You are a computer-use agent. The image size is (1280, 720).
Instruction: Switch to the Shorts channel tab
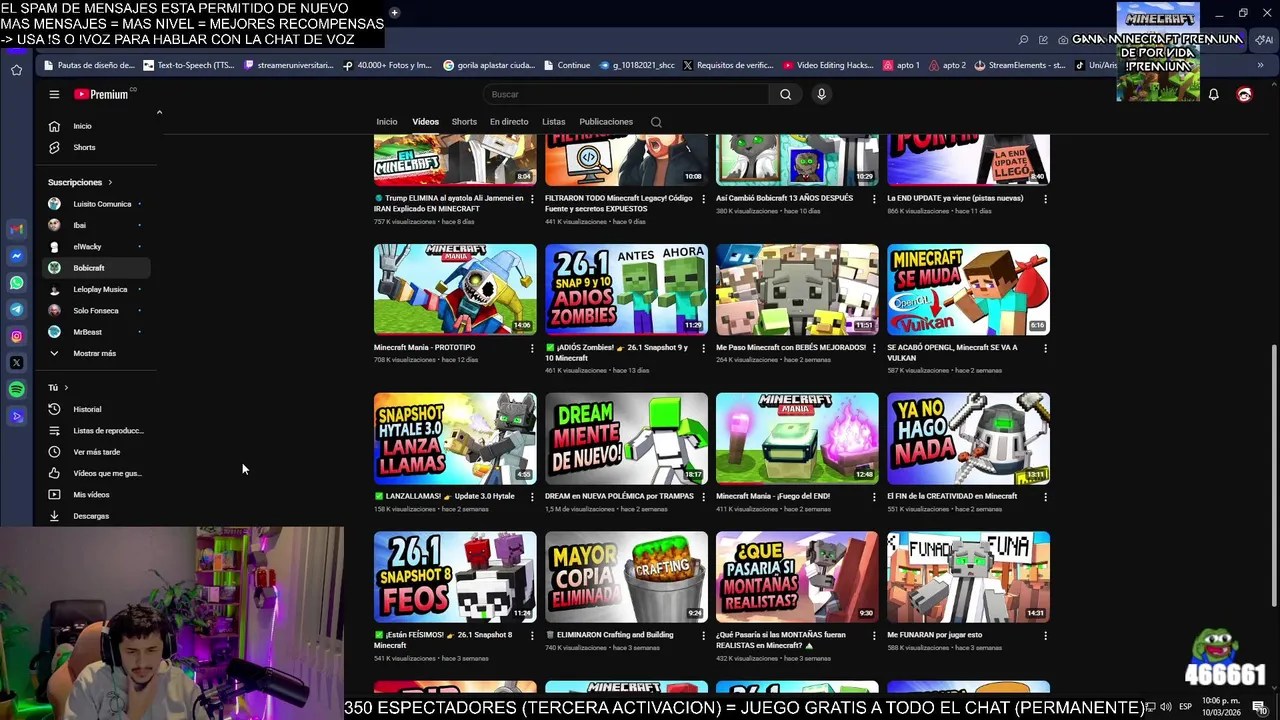(464, 122)
